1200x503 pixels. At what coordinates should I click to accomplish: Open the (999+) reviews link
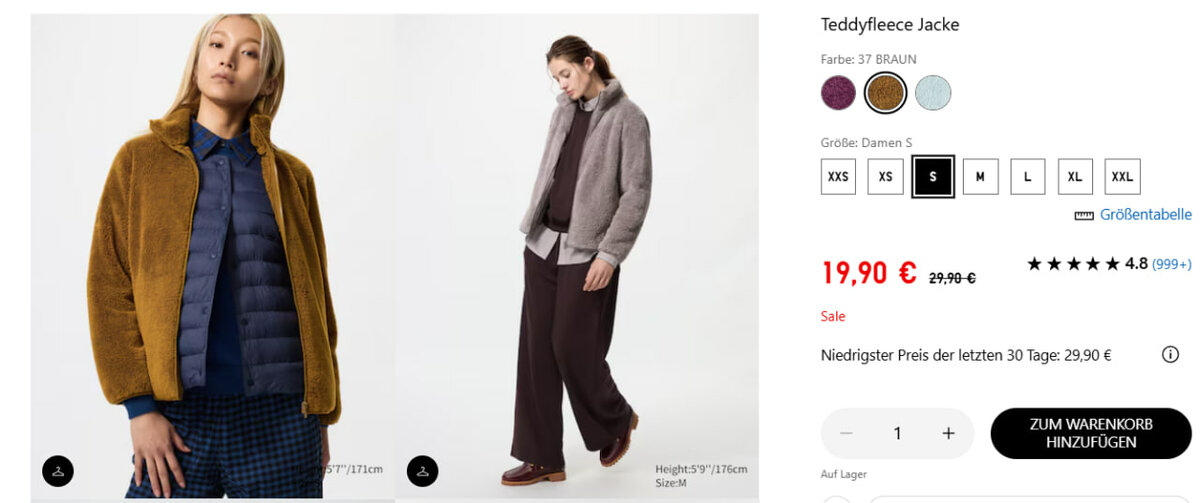(x=1171, y=265)
